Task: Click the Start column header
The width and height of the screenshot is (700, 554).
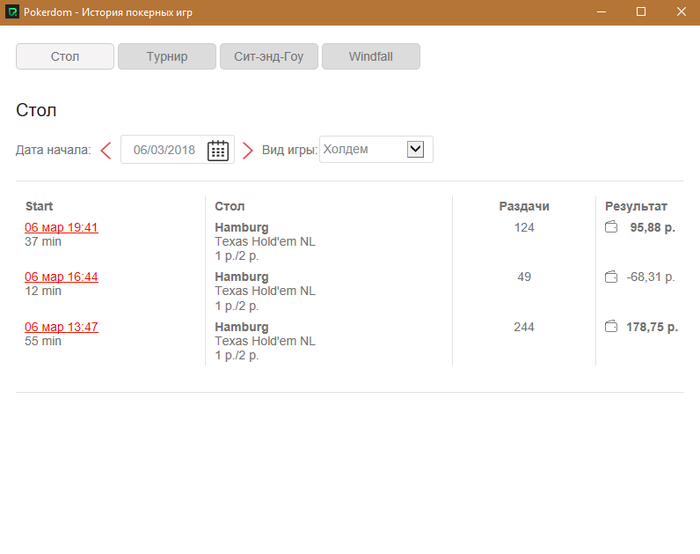Action: [39, 206]
